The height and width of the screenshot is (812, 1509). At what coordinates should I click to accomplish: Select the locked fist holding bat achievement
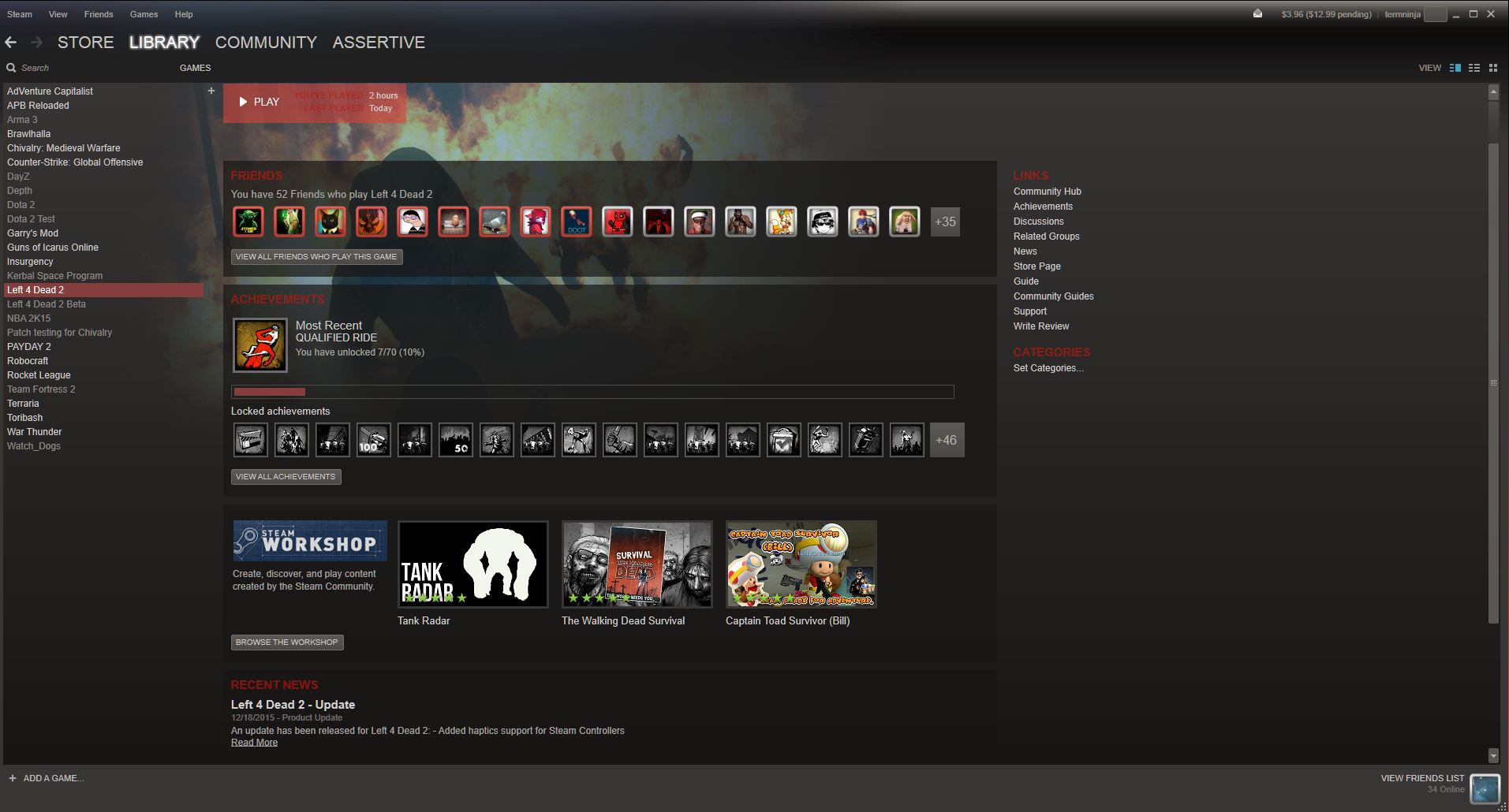619,440
